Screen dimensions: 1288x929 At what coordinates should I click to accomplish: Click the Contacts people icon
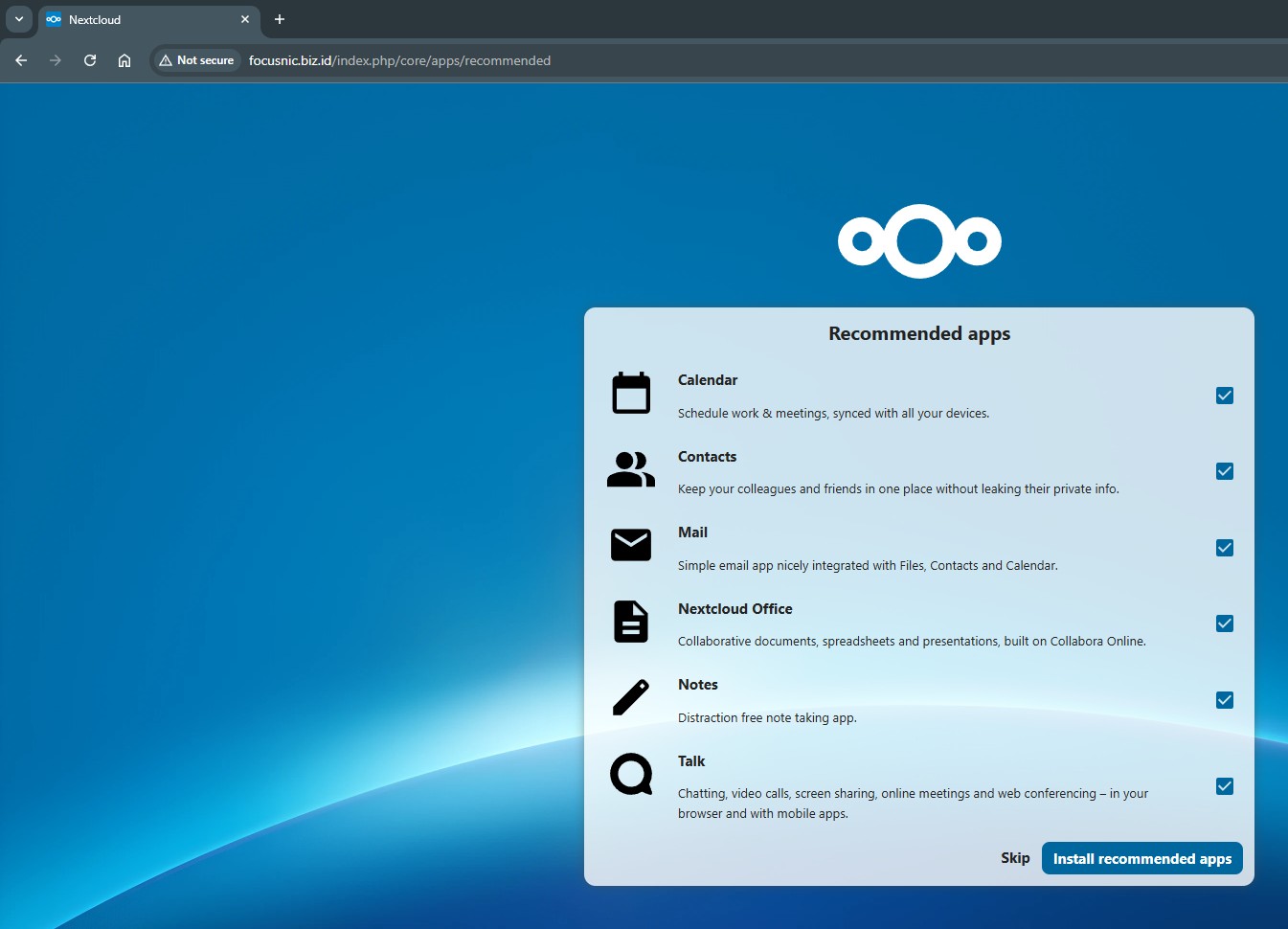[x=631, y=469]
